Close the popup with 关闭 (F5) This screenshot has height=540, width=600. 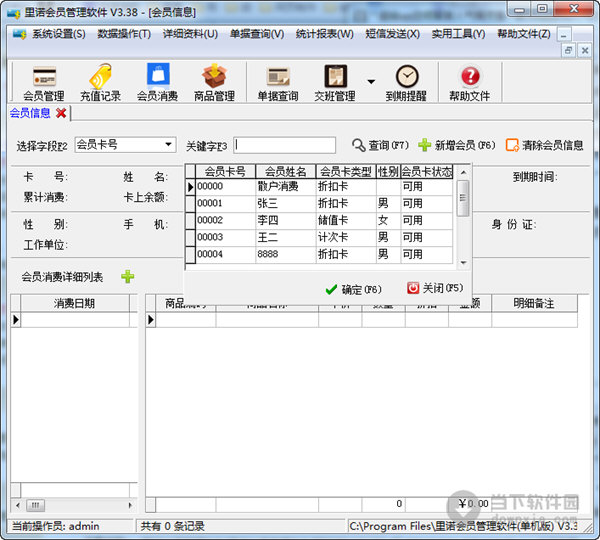435,288
